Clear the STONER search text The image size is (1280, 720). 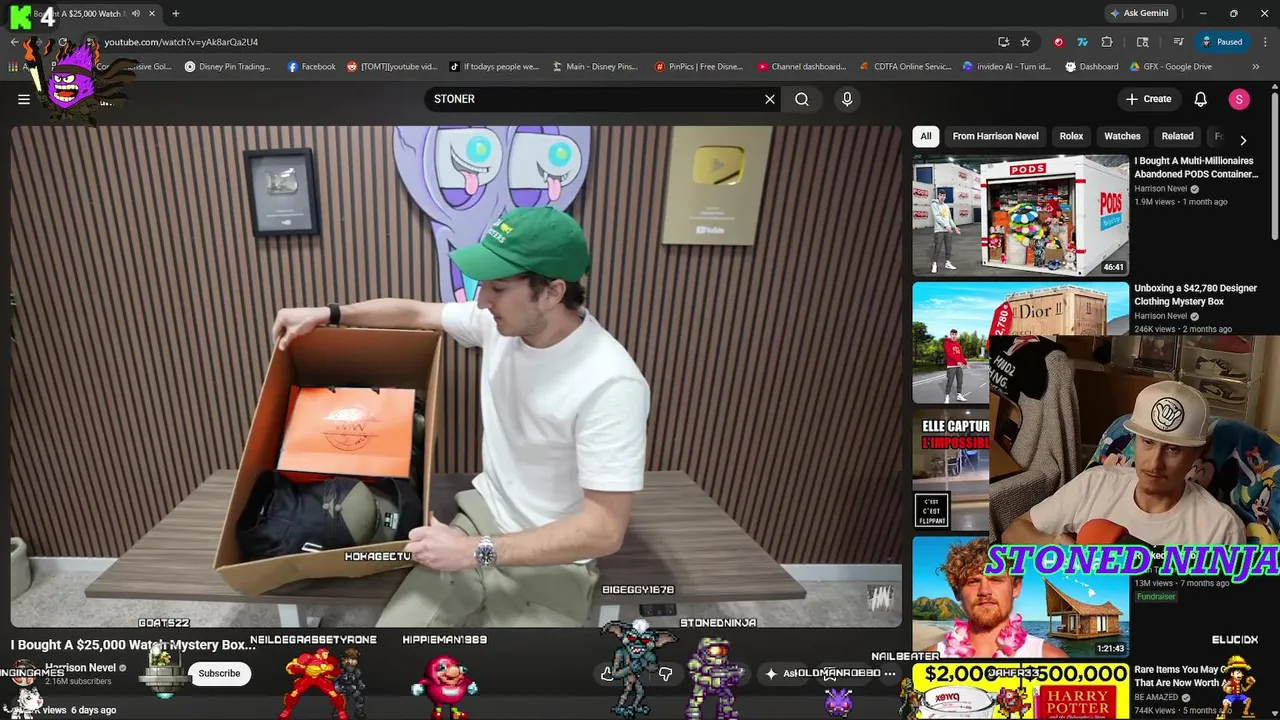tap(770, 99)
